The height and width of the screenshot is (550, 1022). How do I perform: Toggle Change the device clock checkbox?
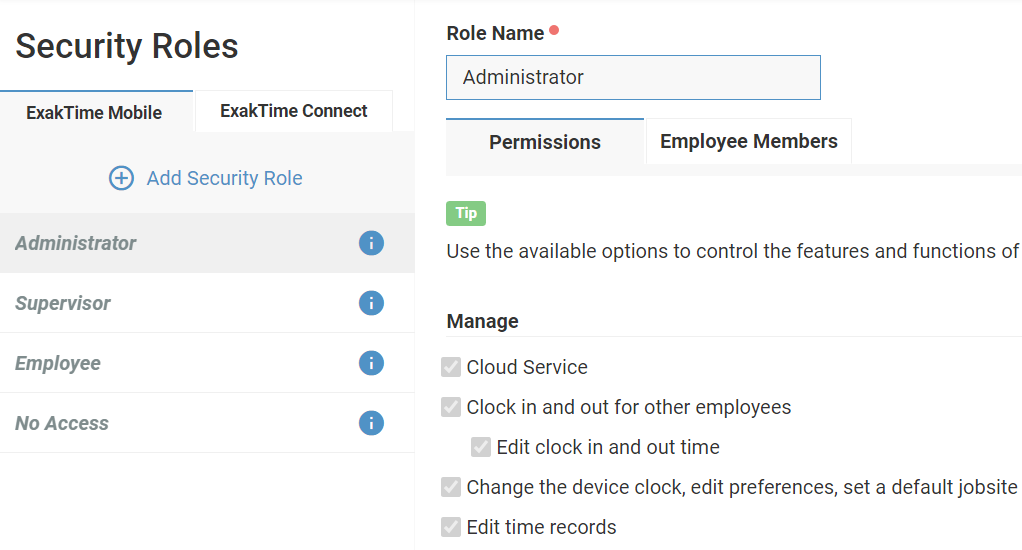coord(451,487)
